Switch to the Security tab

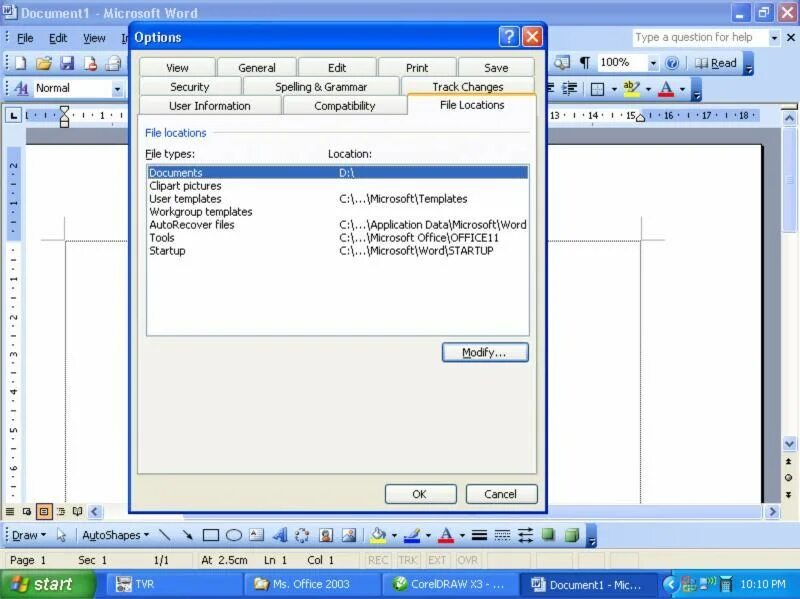tap(190, 87)
